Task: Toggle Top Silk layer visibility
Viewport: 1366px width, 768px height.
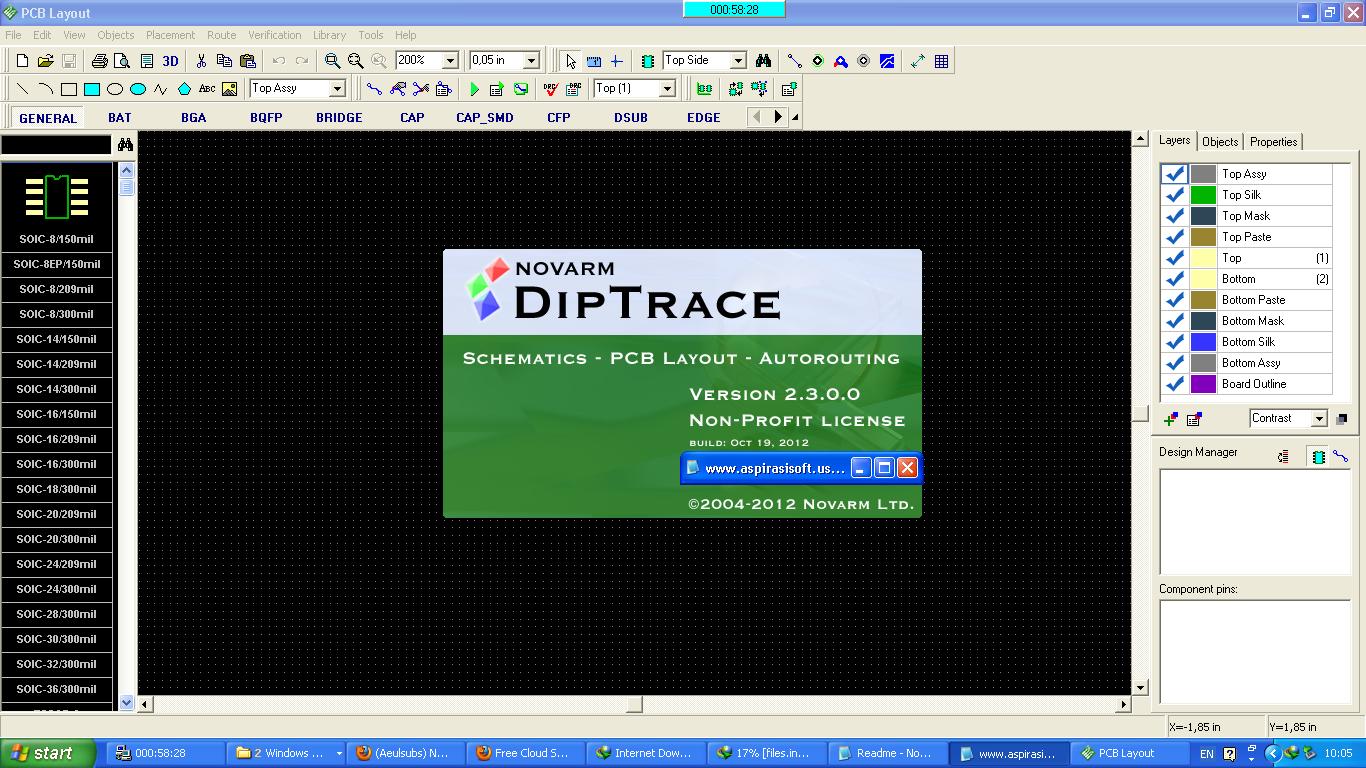Action: point(1175,195)
